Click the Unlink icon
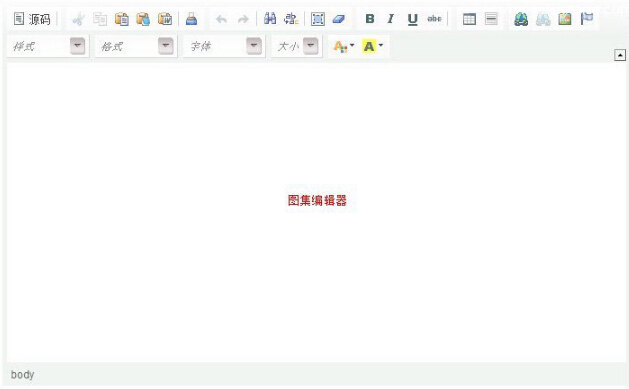The width and height of the screenshot is (629, 389). click(x=543, y=19)
